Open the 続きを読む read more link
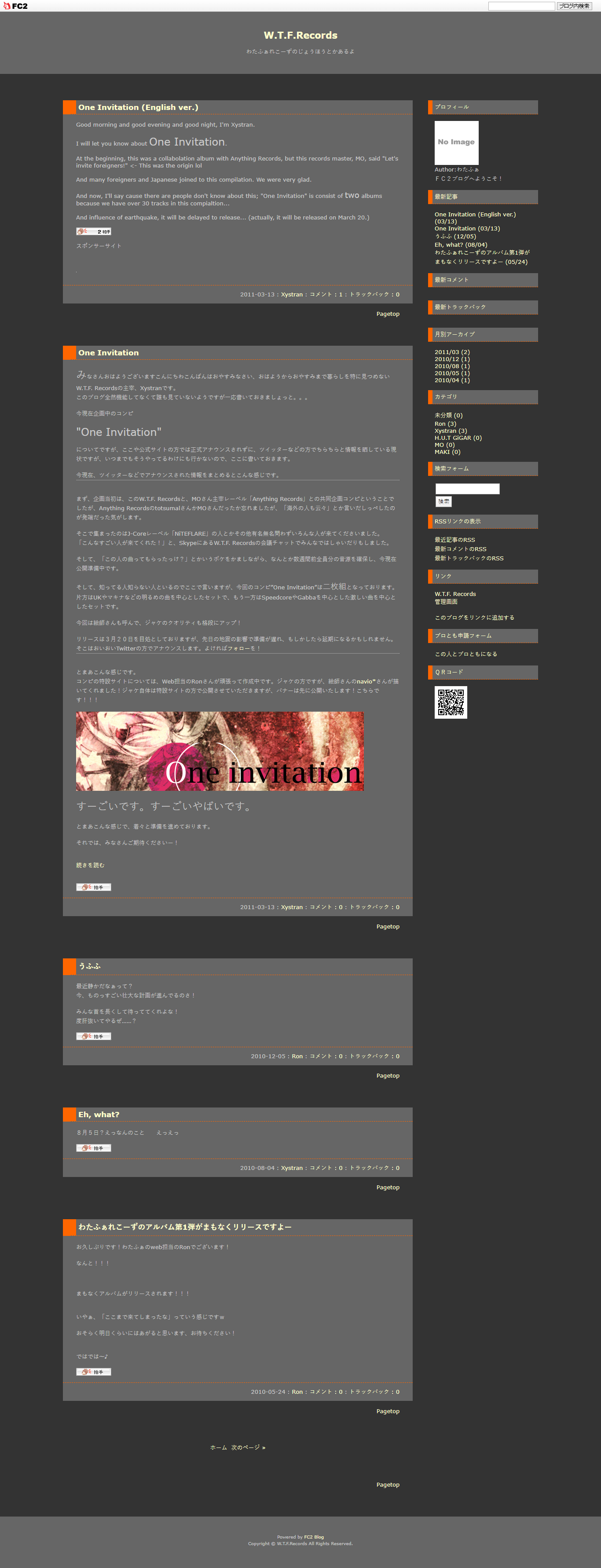 coord(90,865)
